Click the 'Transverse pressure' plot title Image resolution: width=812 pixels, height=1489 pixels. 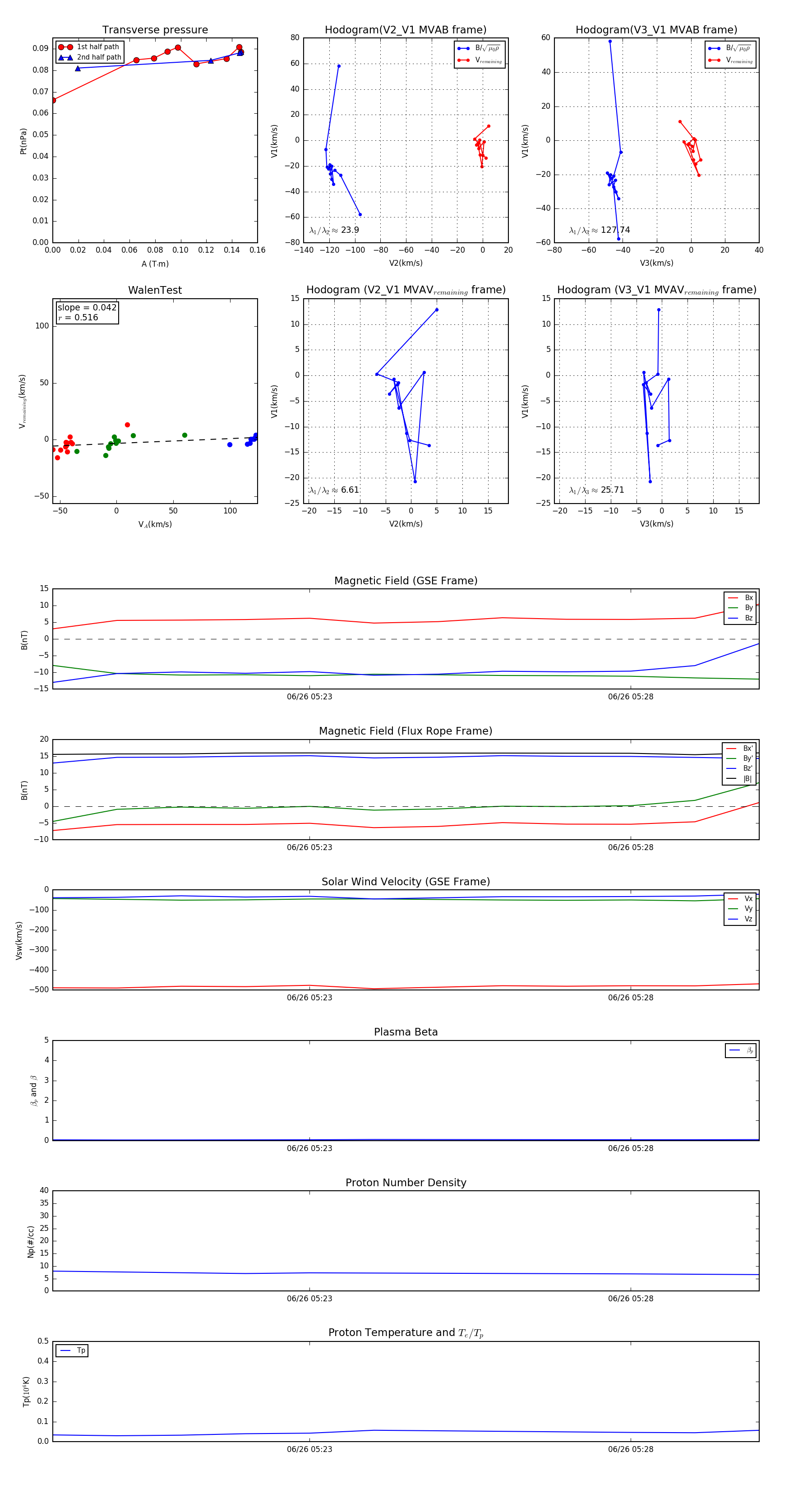155,30
